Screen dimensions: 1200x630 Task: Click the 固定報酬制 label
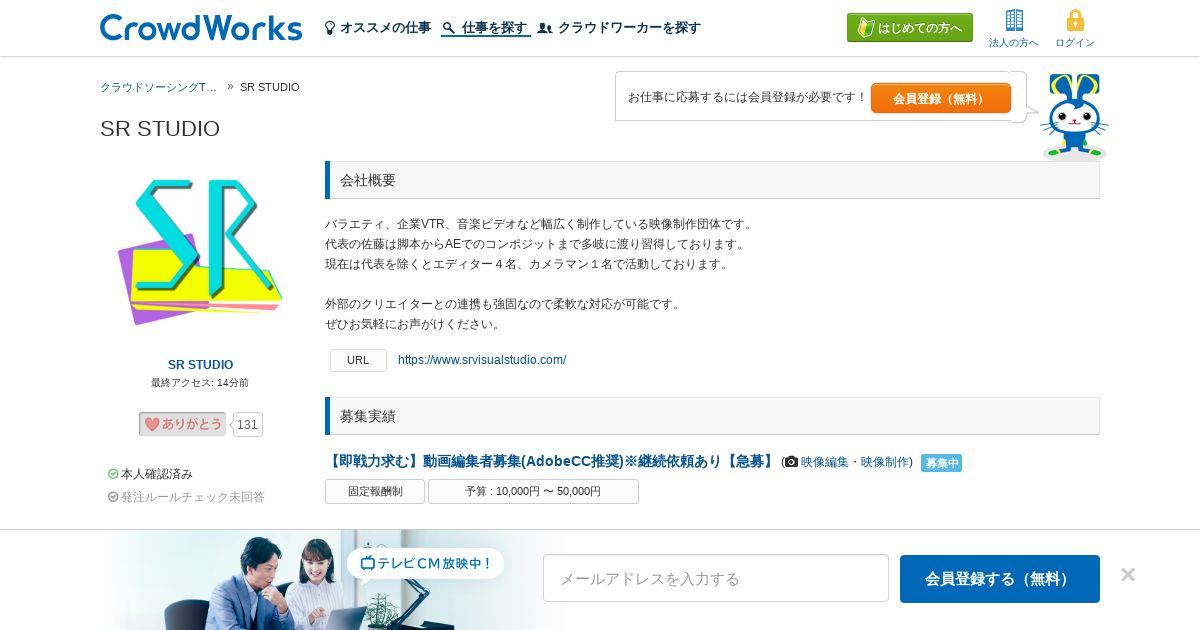(375, 491)
